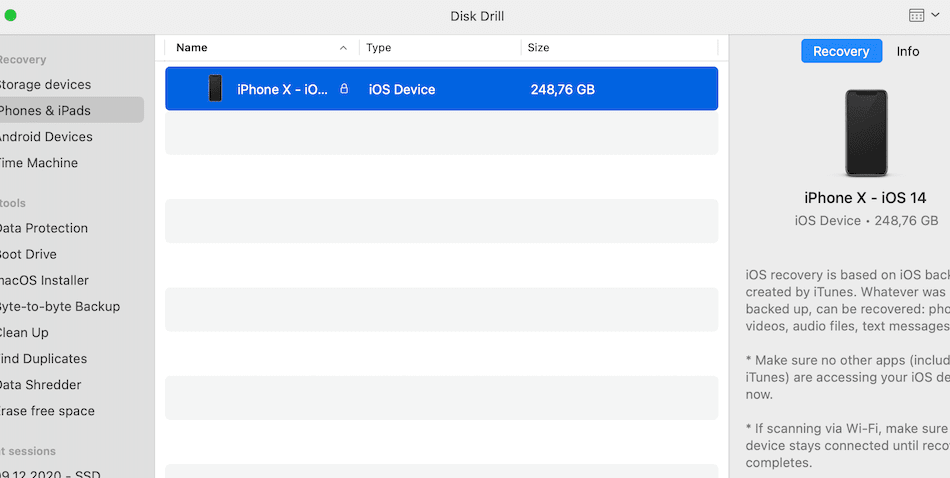Image resolution: width=950 pixels, height=478 pixels.
Task: Sort list using the Name column arrow
Action: click(x=344, y=48)
